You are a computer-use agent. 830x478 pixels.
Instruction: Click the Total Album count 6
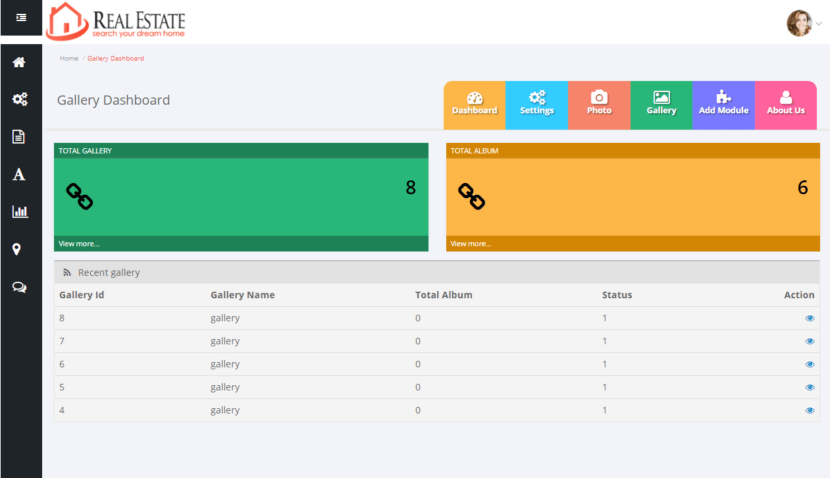point(802,187)
